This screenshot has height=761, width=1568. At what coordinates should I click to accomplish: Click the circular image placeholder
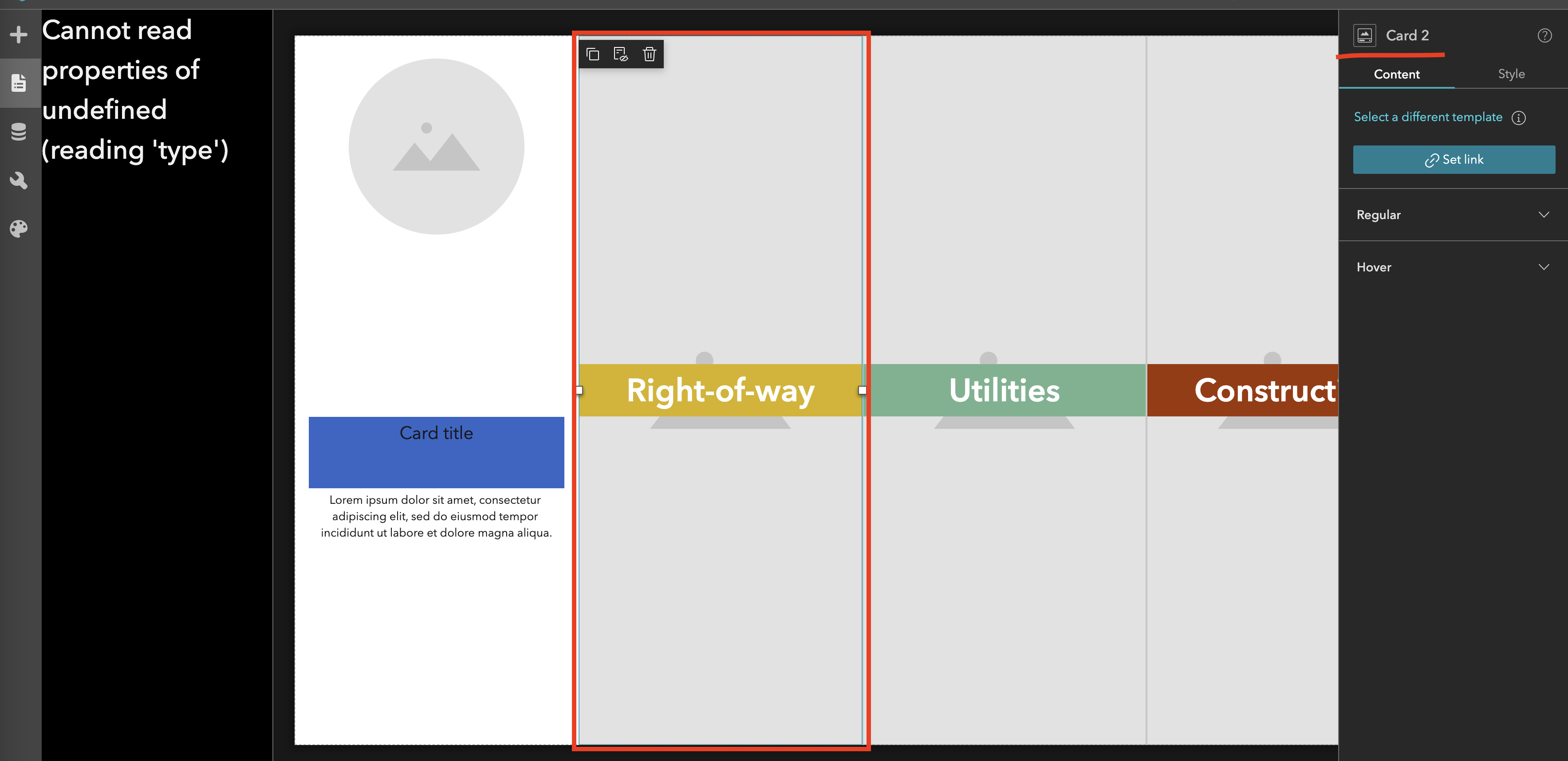coord(436,147)
